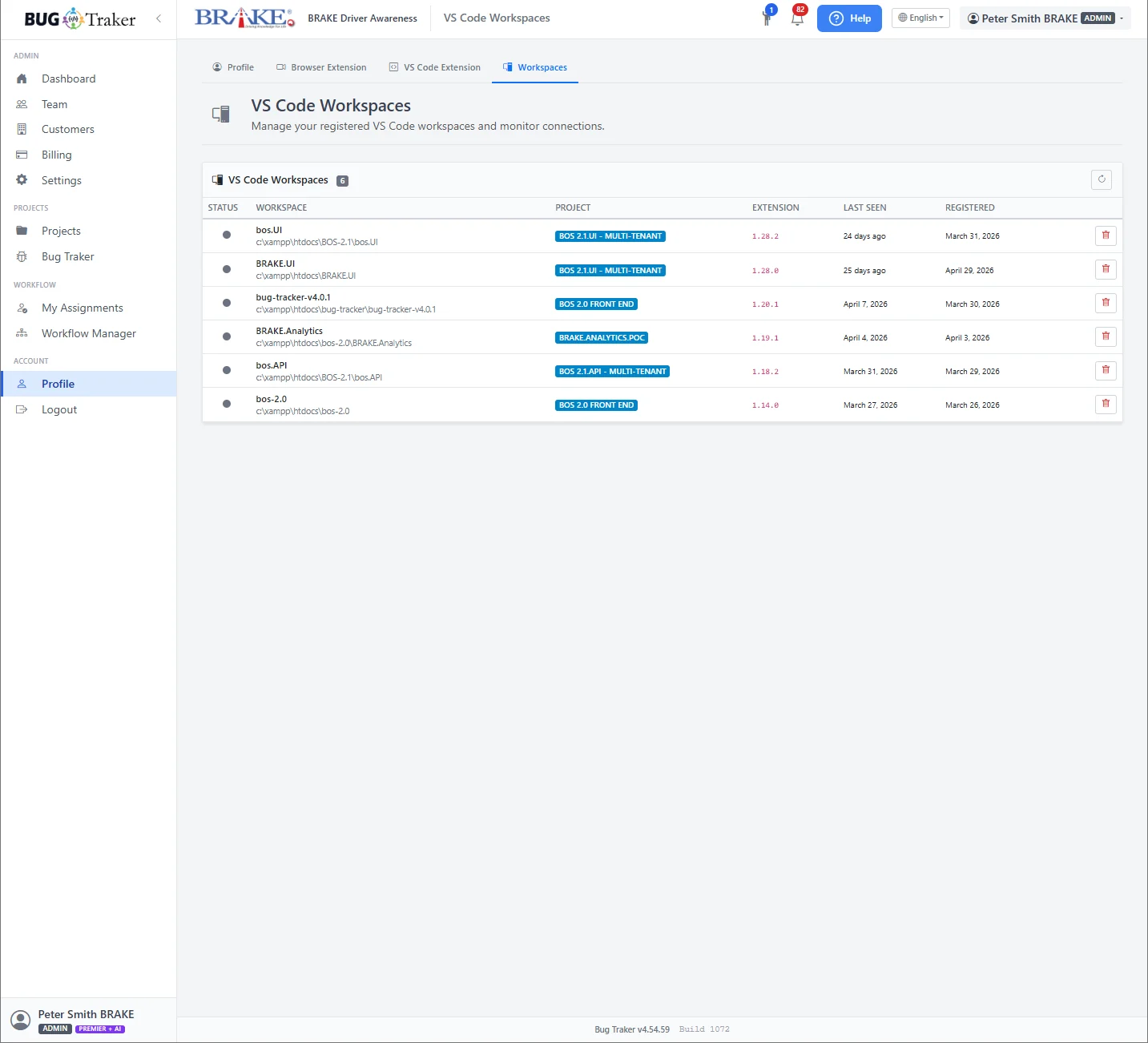Delete the bug-tracker-v4.0.1 workspace
This screenshot has width=1148, height=1043.
tap(1106, 303)
